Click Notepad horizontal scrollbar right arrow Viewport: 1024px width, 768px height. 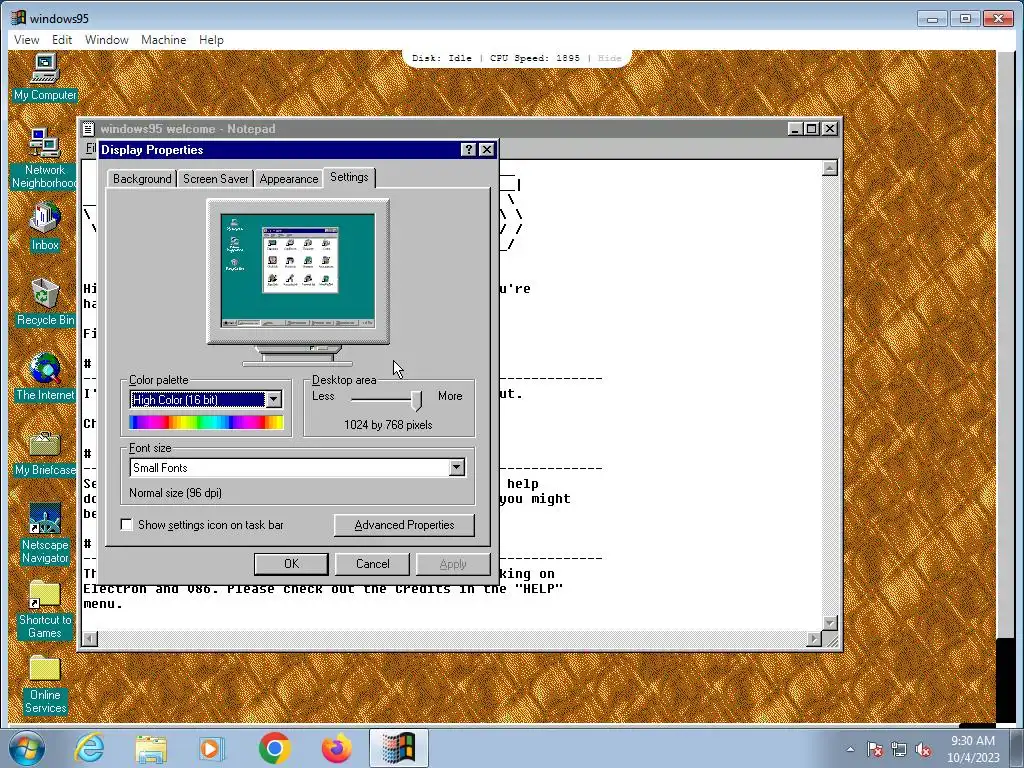point(814,639)
